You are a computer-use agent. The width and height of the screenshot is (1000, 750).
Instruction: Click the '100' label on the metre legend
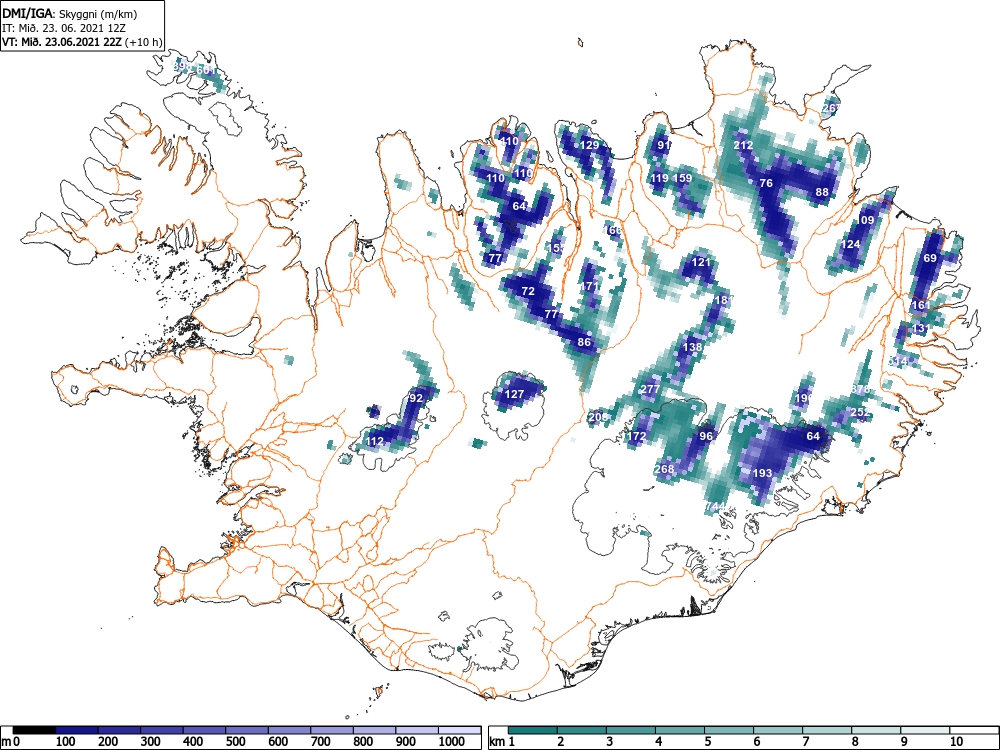click(66, 742)
